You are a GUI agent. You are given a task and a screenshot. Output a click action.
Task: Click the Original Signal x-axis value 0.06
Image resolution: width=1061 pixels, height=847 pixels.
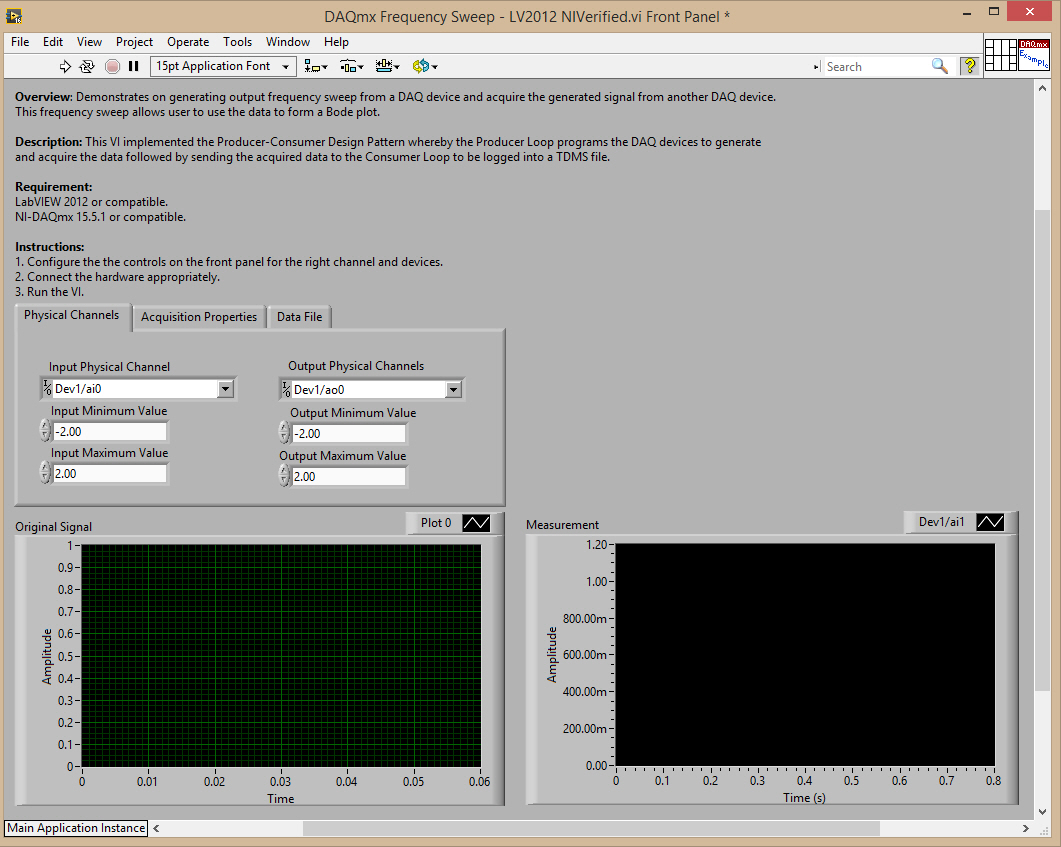coord(479,781)
